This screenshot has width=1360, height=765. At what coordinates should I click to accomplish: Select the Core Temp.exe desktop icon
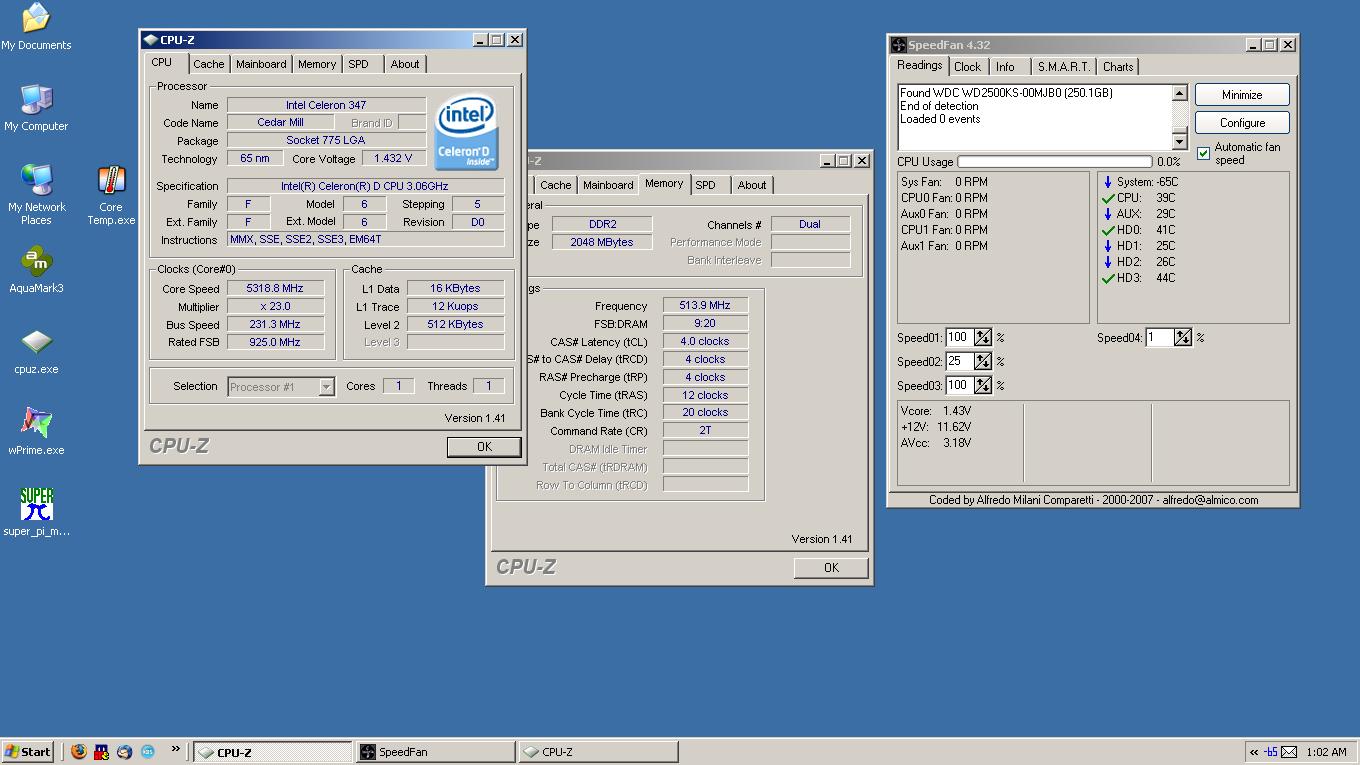111,195
